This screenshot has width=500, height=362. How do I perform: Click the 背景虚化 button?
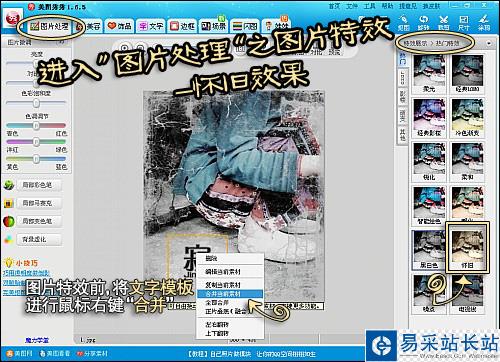coord(39,239)
